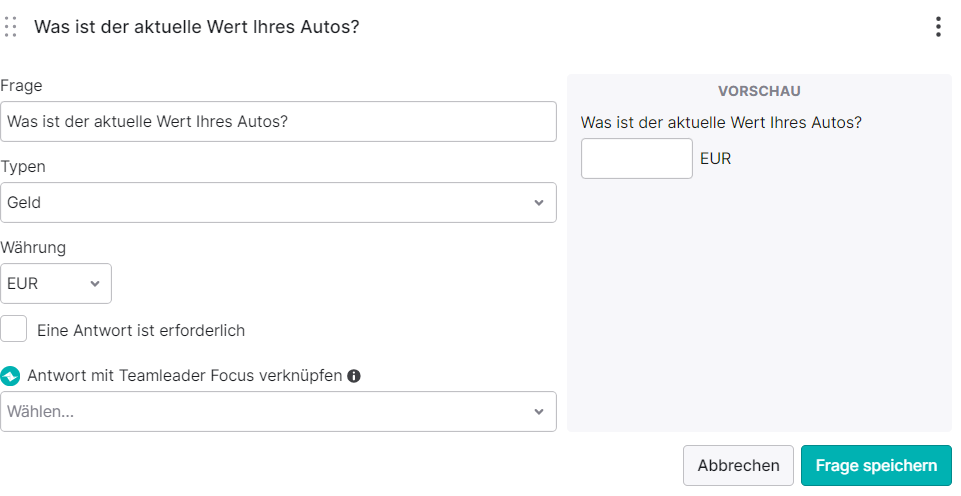Click the teal Teamleader Focus logo icon
This screenshot has width=961, height=496.
coord(10,376)
